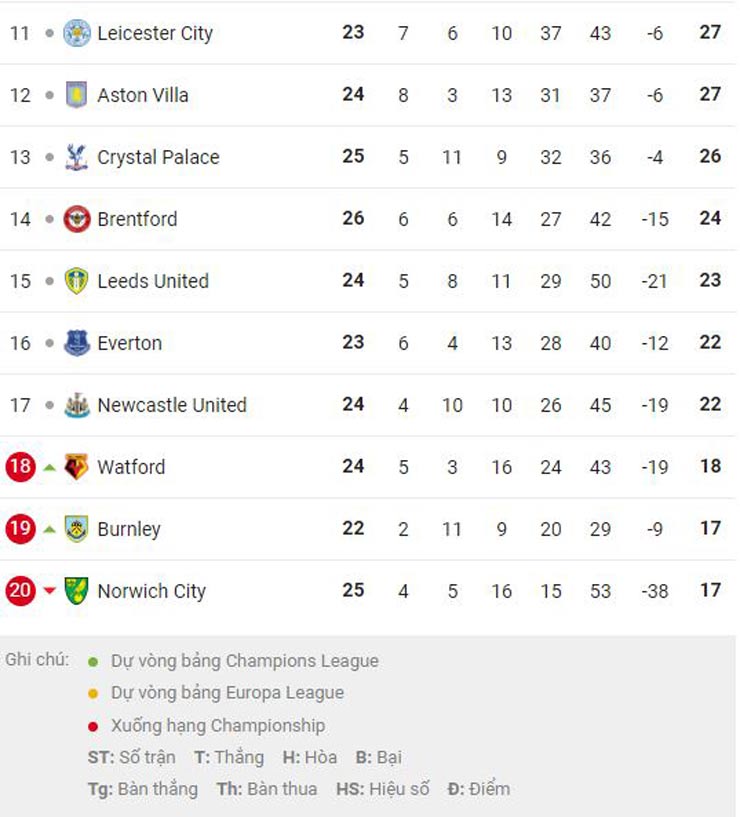This screenshot has width=740, height=817.
Task: Click the Watford club crest
Action: click(x=77, y=467)
